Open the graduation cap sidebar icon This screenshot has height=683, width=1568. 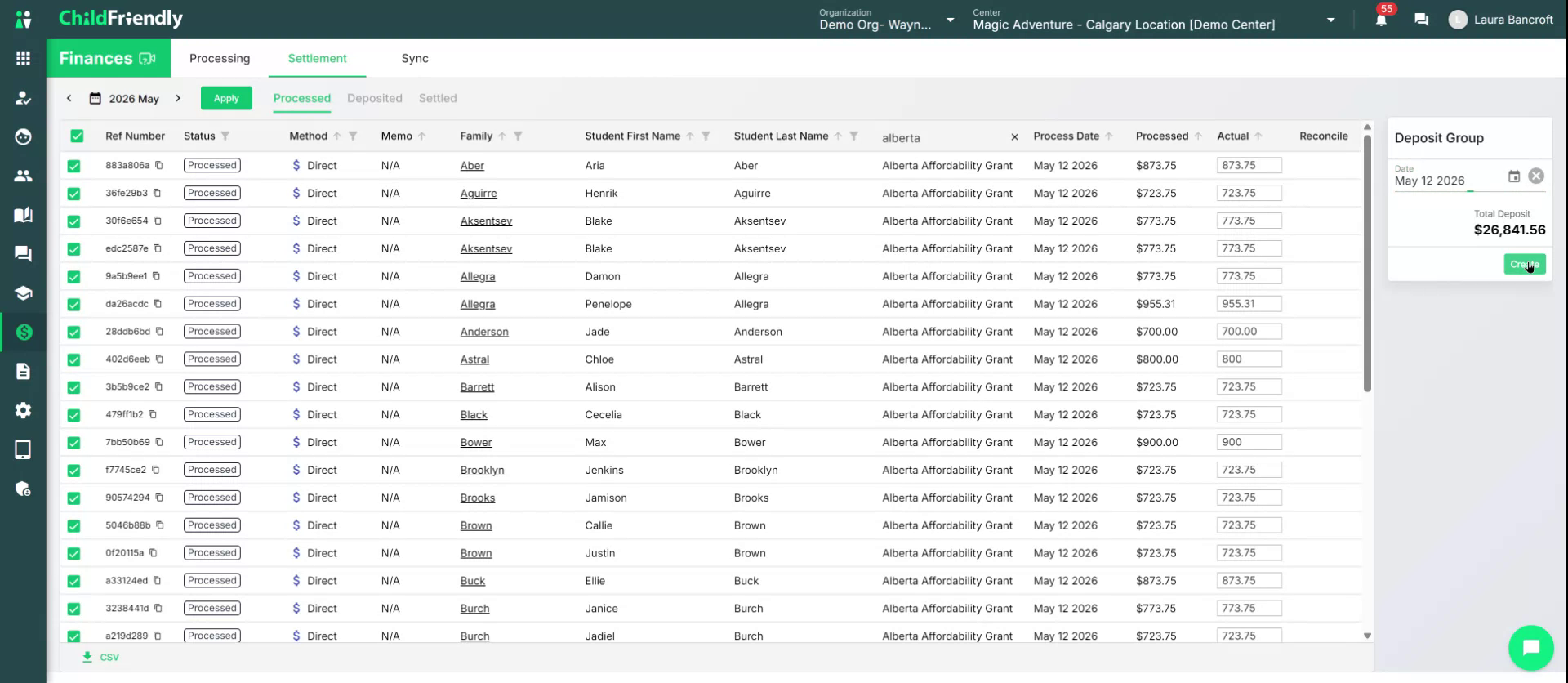23,293
